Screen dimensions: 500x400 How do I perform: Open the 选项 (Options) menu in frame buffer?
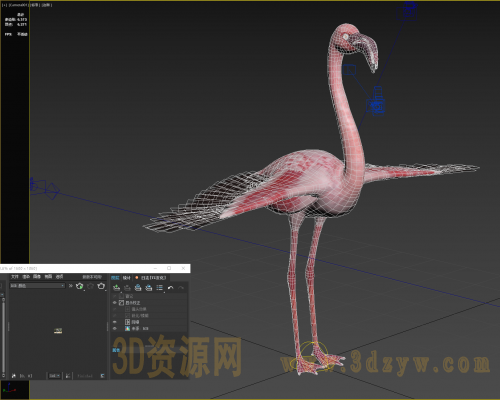coord(59,277)
